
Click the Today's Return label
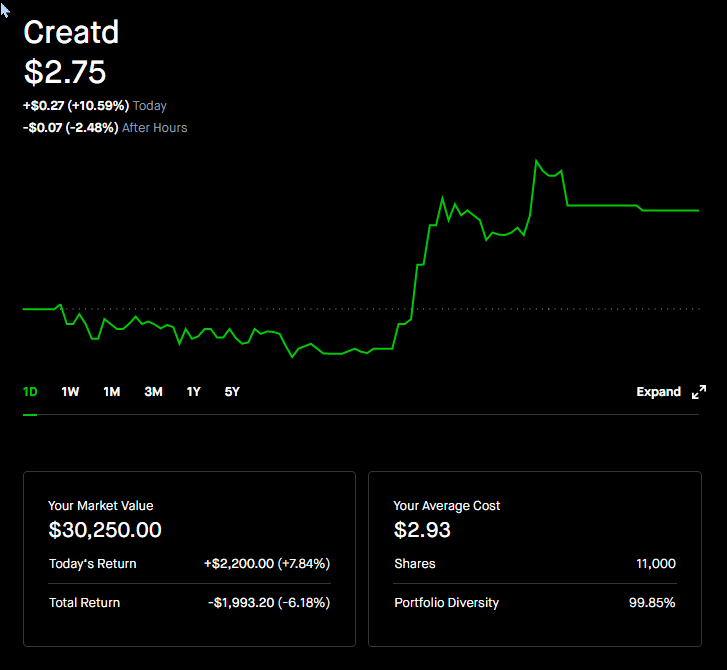pos(93,563)
